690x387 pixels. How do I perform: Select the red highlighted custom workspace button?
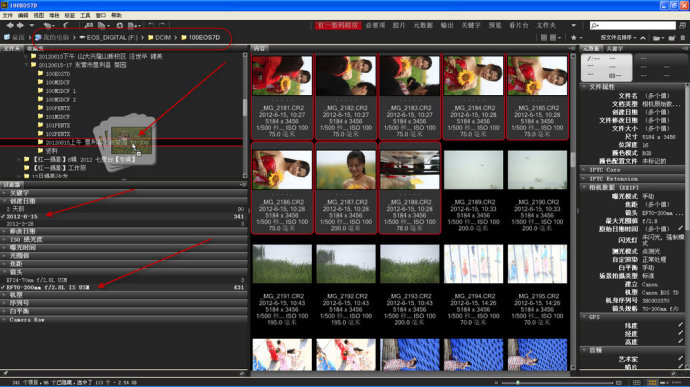pyautogui.click(x=338, y=26)
